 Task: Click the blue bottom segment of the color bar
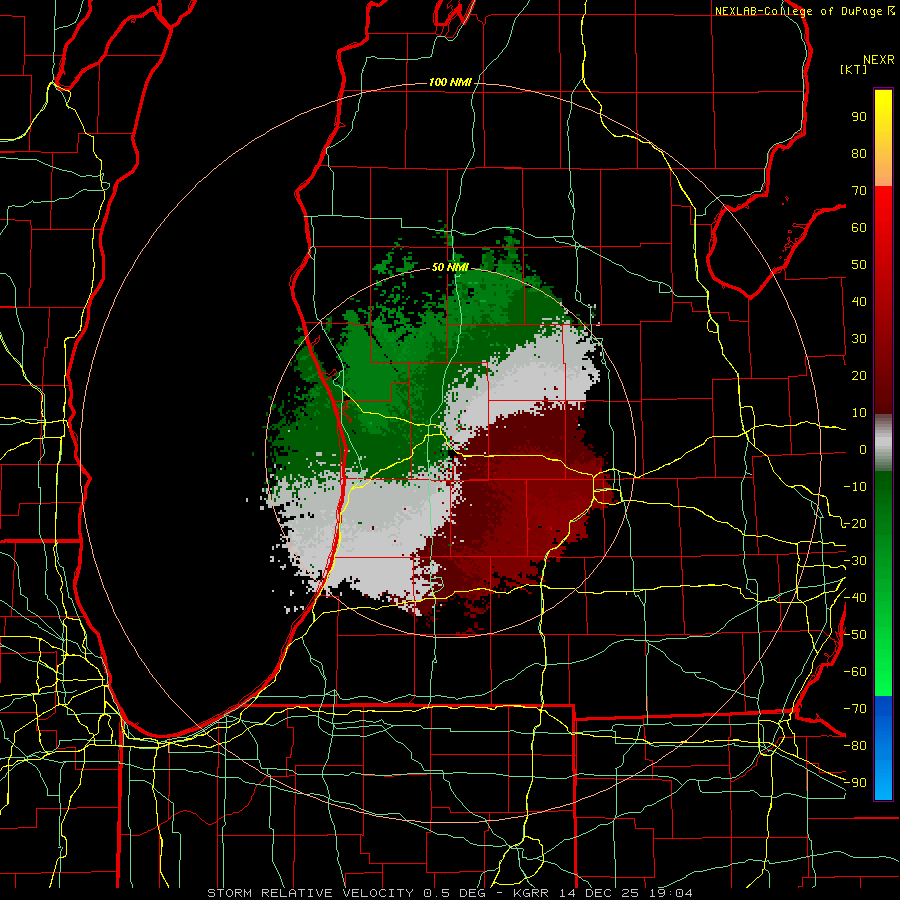pyautogui.click(x=883, y=748)
